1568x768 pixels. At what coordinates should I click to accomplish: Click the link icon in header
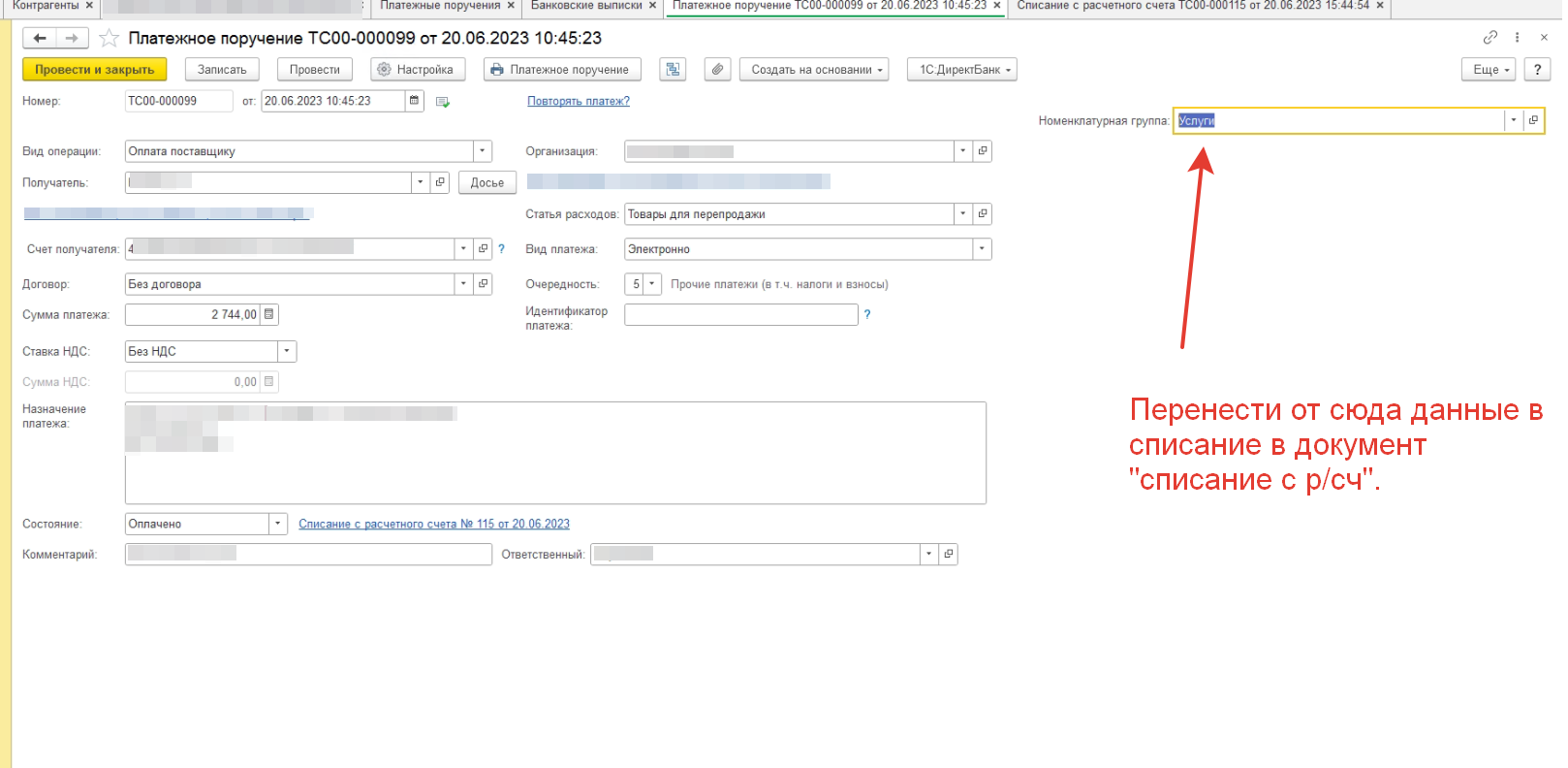pos(1490,38)
